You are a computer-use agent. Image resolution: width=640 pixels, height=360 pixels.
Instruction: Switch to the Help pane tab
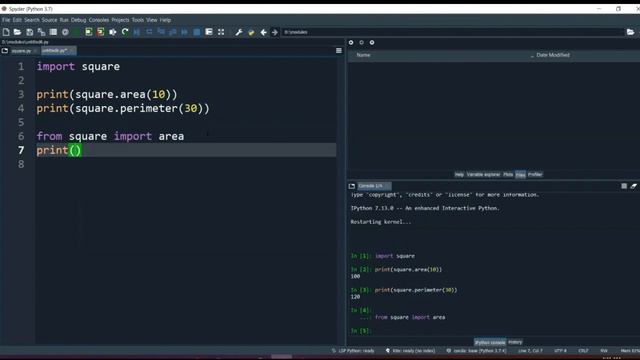[459, 175]
